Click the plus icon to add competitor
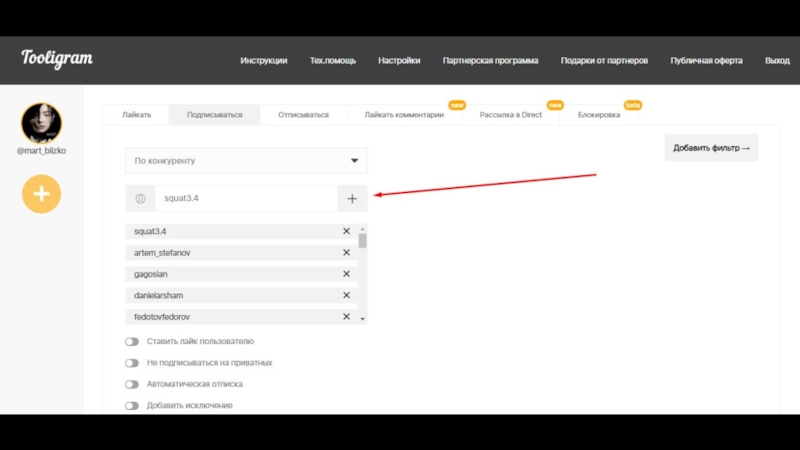Screen dimensions: 800x450 tap(352, 198)
